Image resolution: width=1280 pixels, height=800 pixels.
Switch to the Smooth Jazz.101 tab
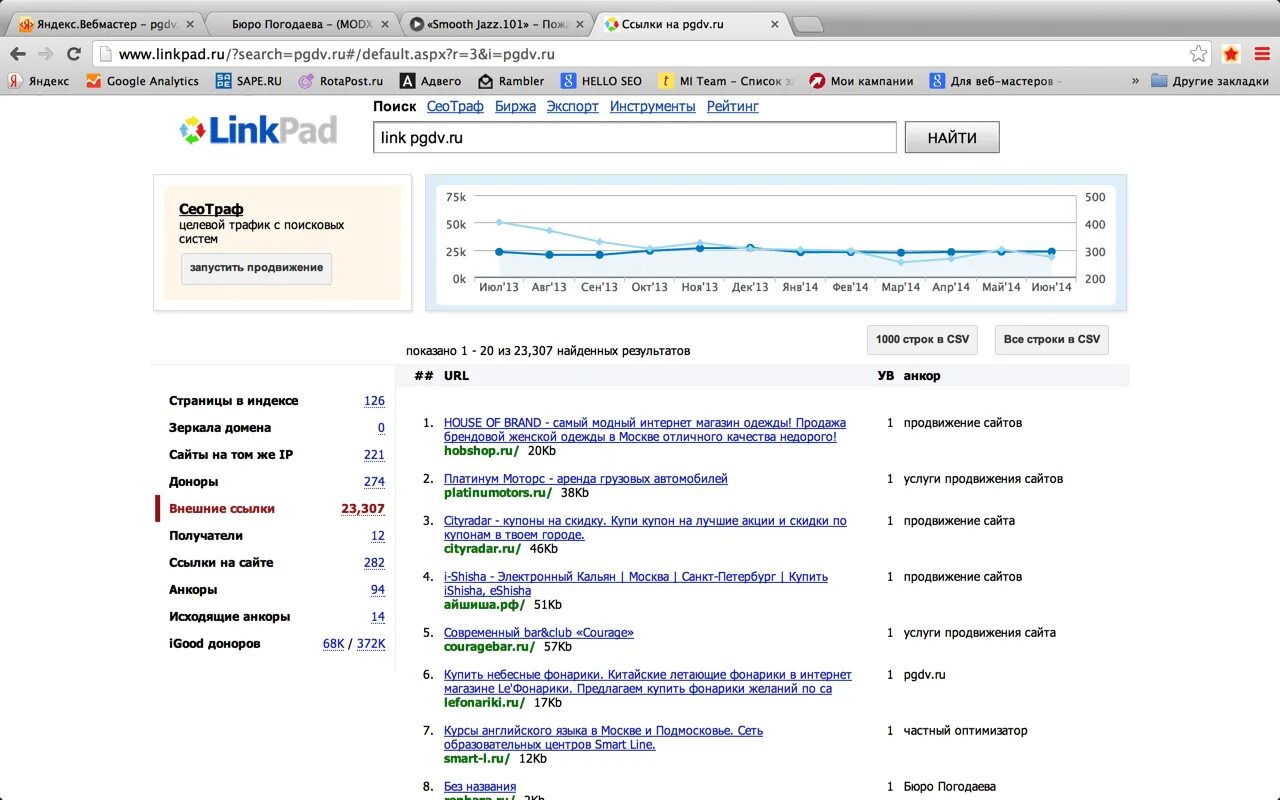[495, 24]
